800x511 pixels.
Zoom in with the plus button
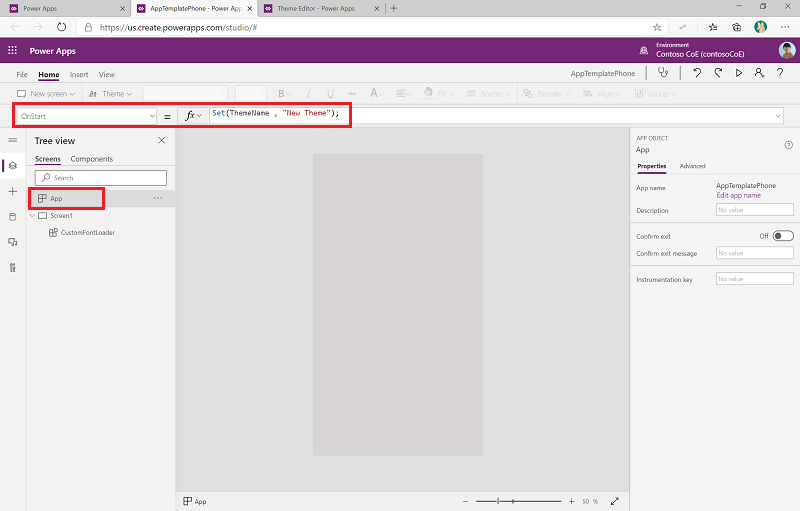(x=571, y=501)
